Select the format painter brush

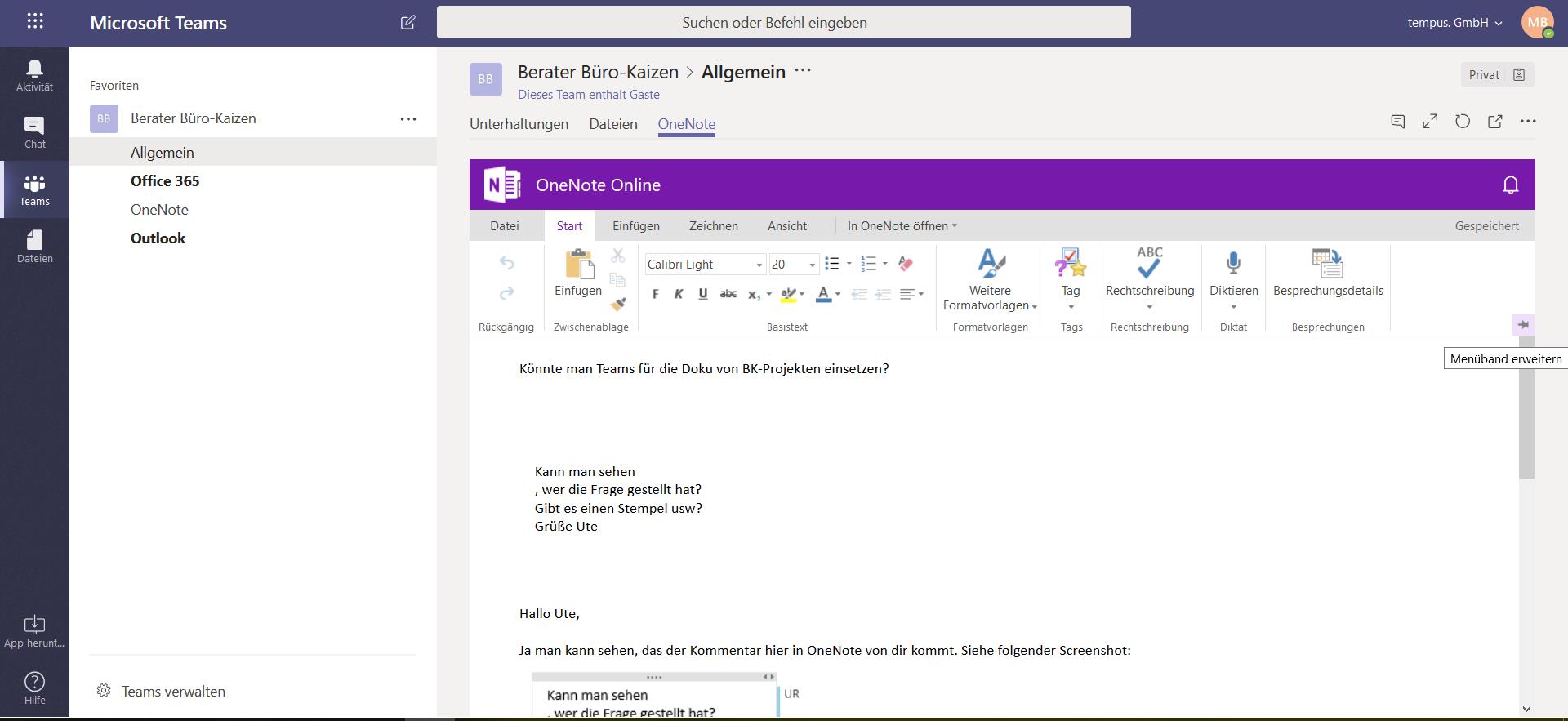click(x=618, y=304)
